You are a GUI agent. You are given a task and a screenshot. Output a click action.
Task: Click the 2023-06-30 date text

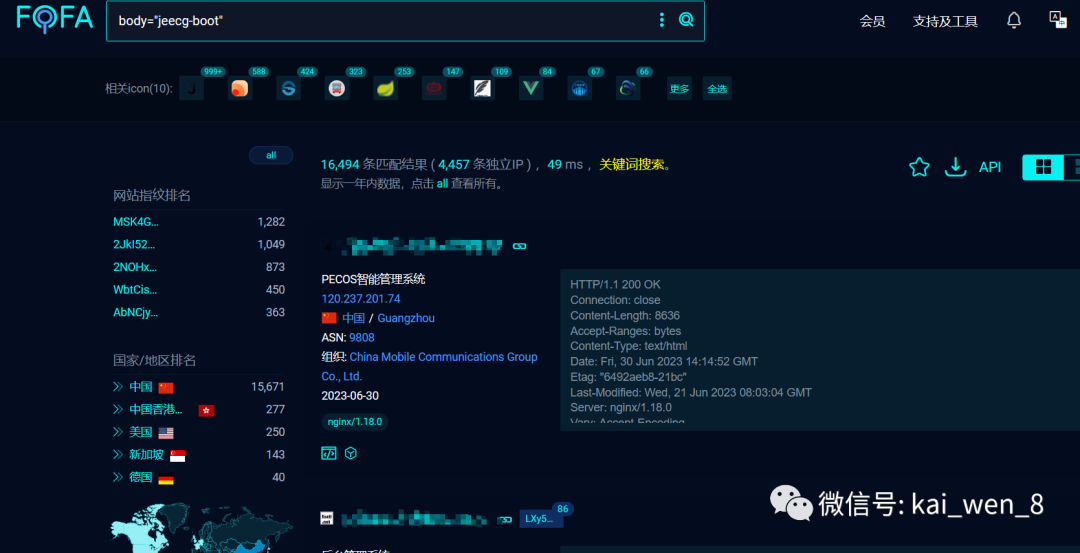350,396
